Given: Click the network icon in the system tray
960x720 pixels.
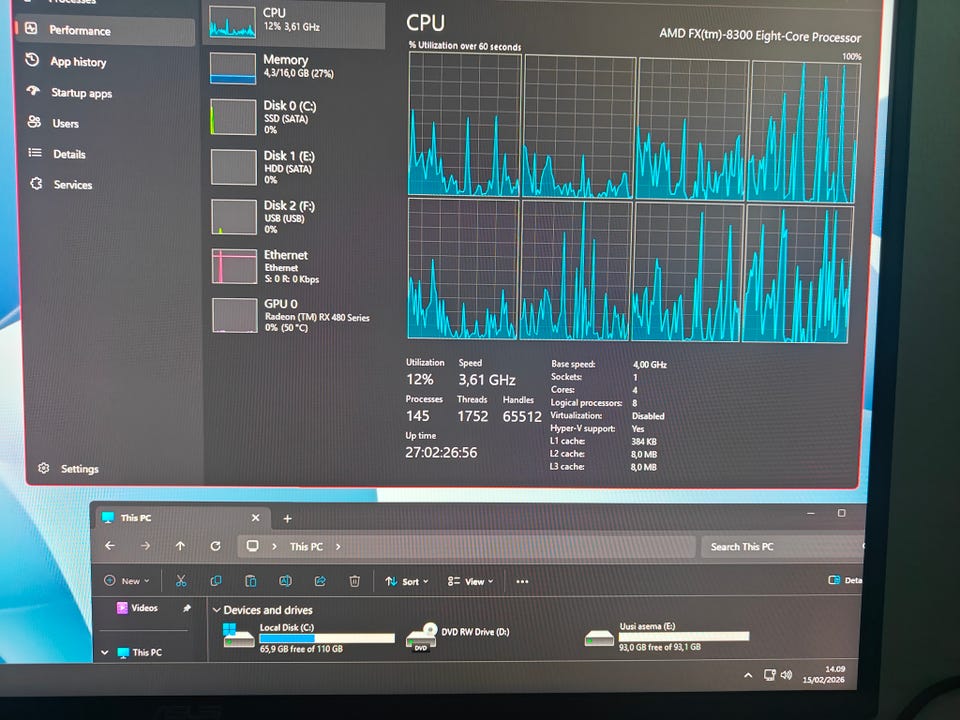Looking at the screenshot, I should 769,675.
